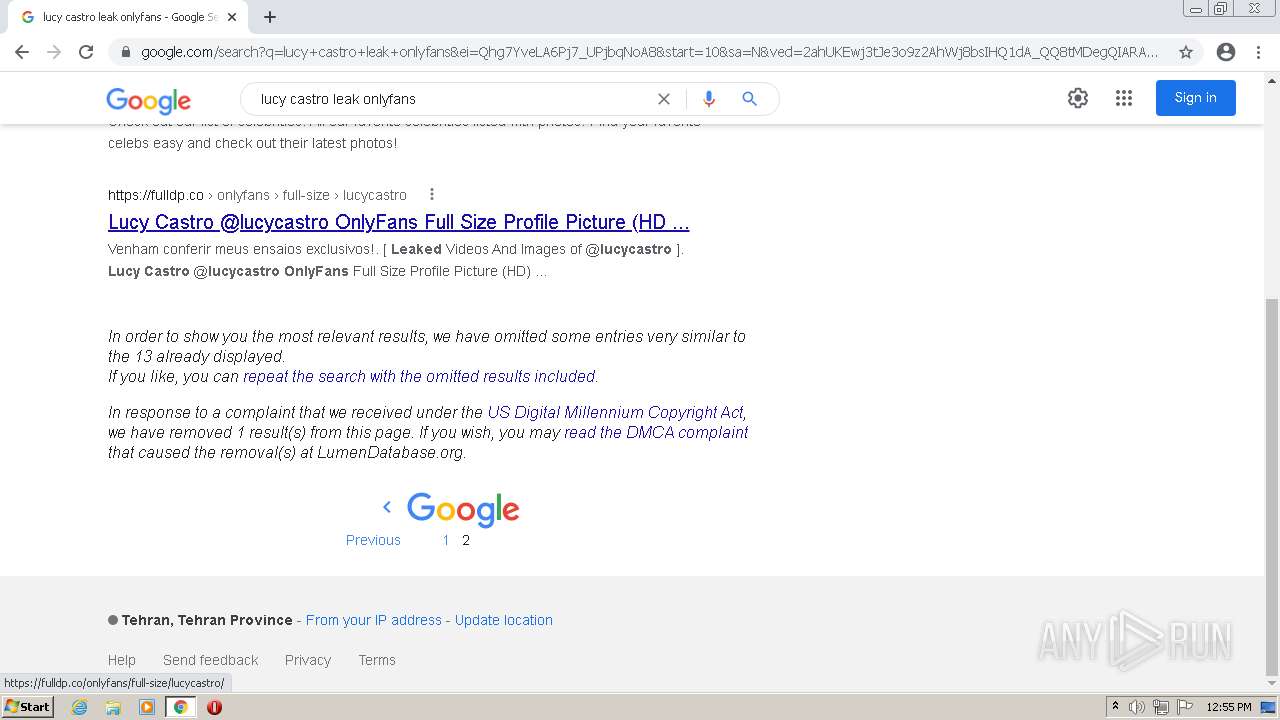Click inside the Google search box
1280x720 pixels.
point(450,99)
